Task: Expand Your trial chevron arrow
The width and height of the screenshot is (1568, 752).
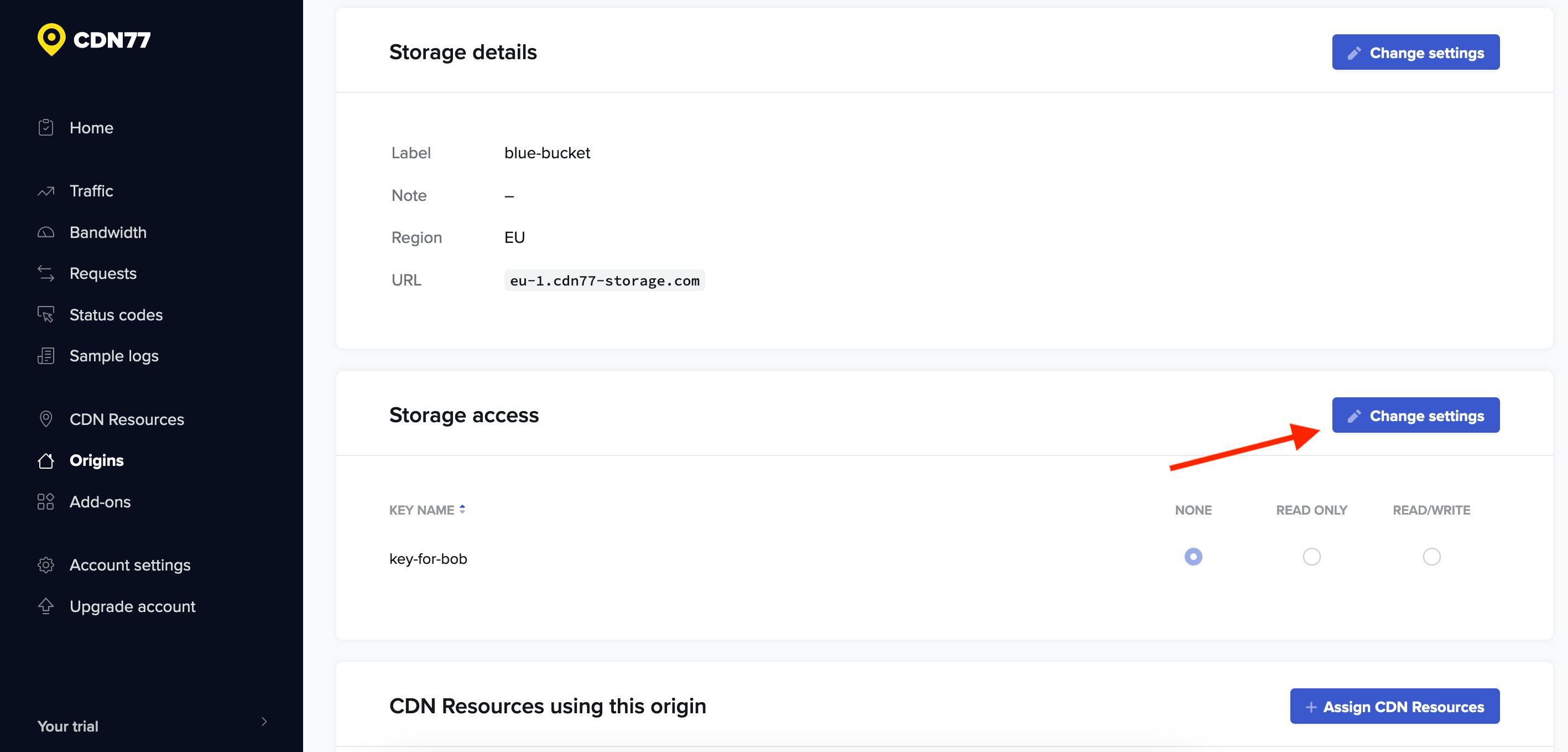Action: [x=264, y=722]
